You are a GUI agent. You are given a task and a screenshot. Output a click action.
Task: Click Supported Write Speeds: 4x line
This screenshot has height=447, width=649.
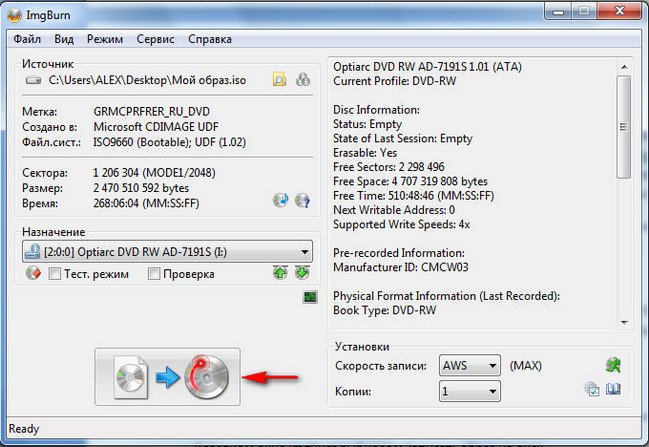point(401,224)
